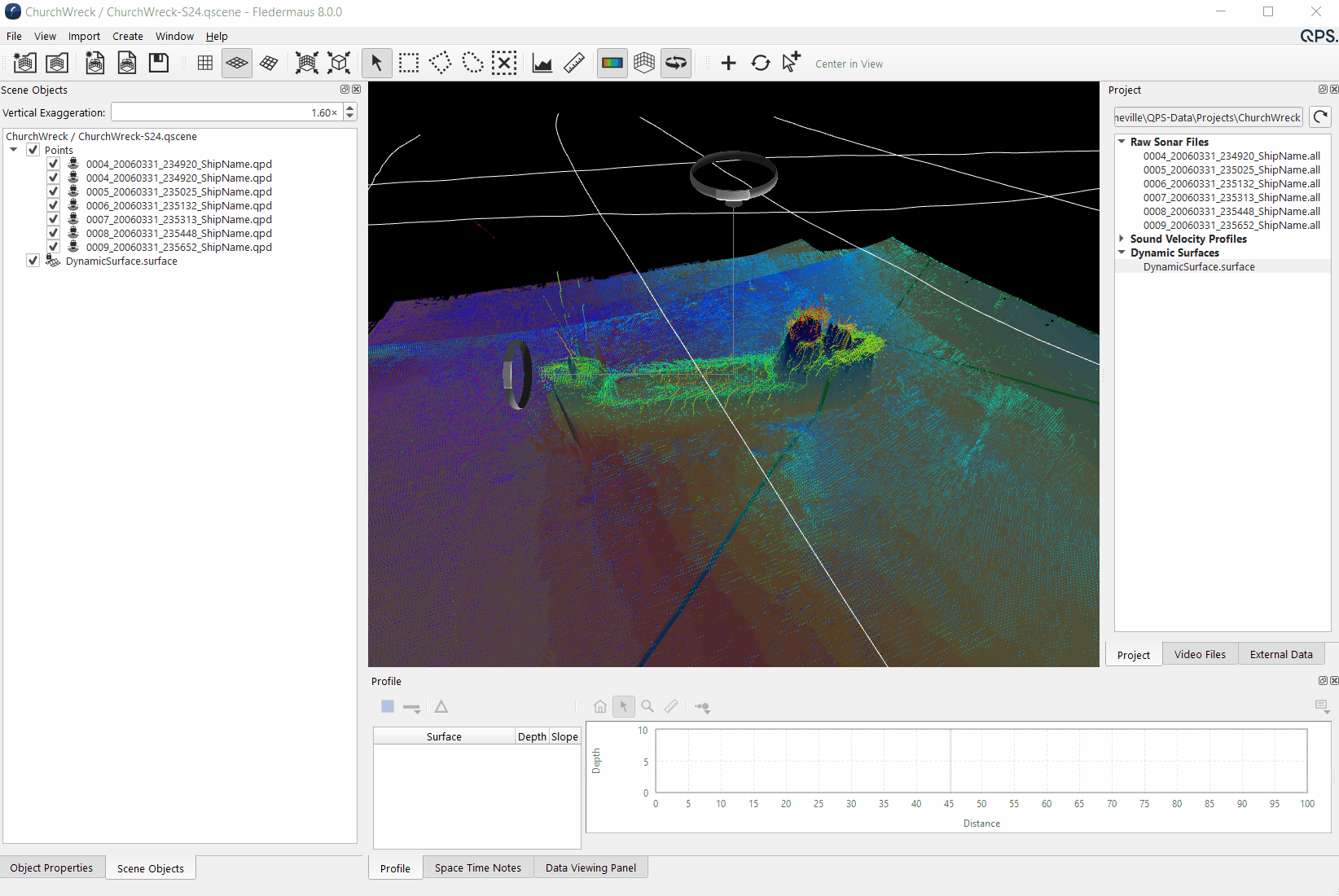Image resolution: width=1339 pixels, height=896 pixels.
Task: Click the profile tool chart icon
Action: 542,64
